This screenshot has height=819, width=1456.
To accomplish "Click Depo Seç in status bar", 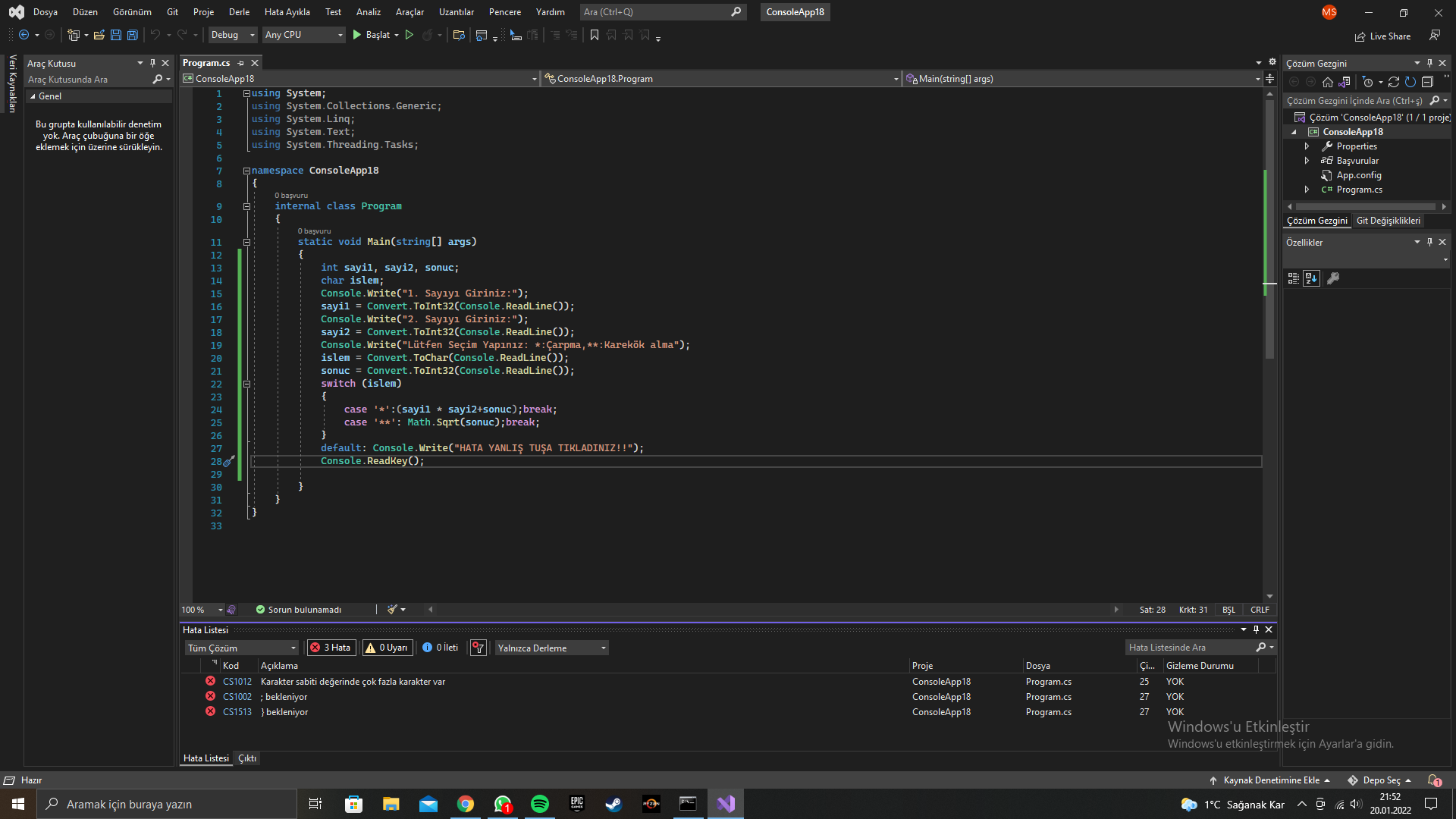I will (x=1380, y=780).
